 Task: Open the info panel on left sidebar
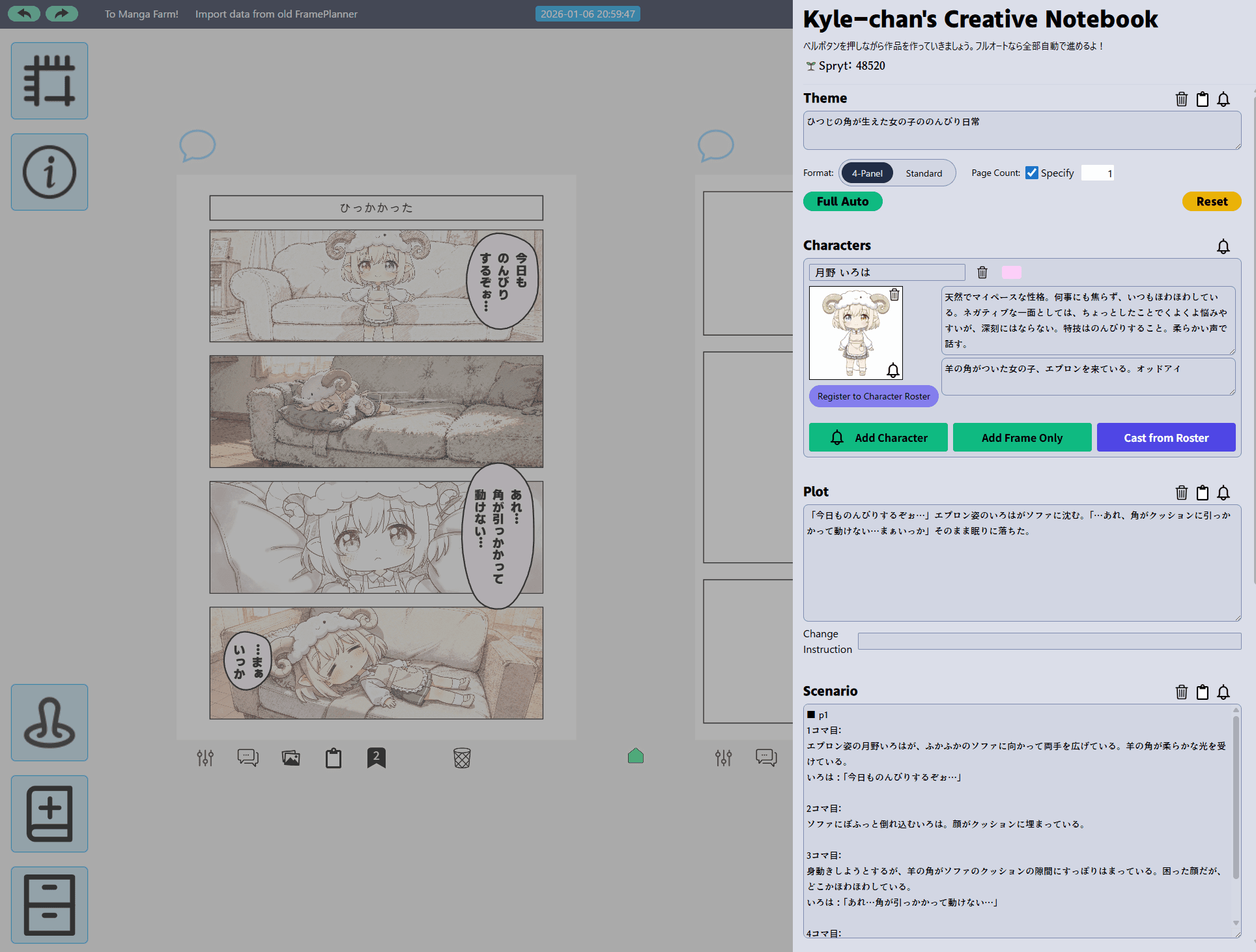pos(49,171)
